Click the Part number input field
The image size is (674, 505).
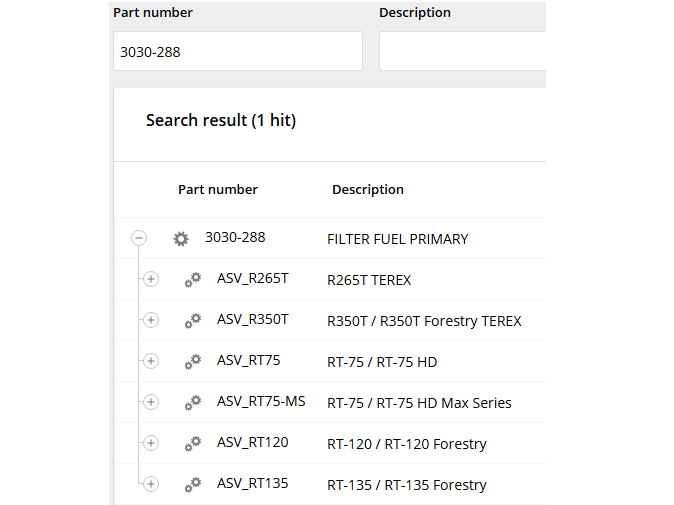[237, 51]
